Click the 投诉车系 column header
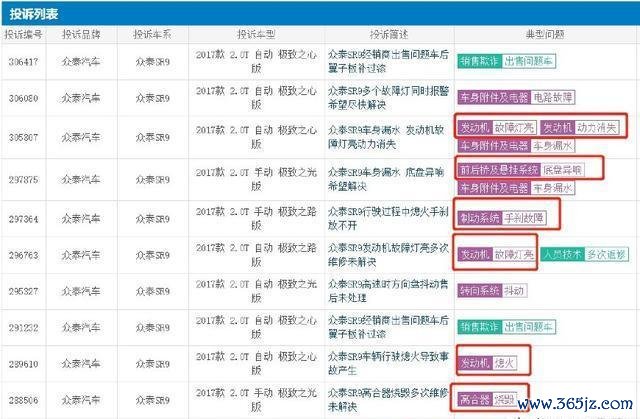This screenshot has width=640, height=419. pyautogui.click(x=152, y=35)
